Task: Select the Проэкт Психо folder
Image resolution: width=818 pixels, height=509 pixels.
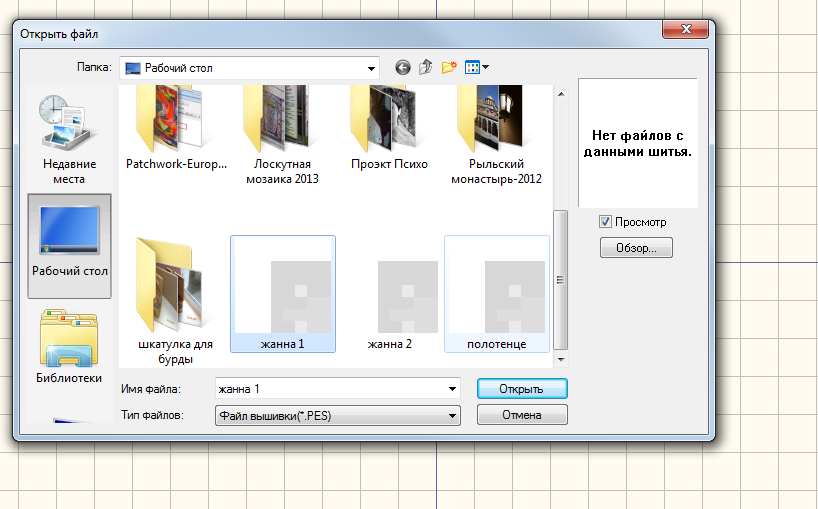Action: pos(389,128)
